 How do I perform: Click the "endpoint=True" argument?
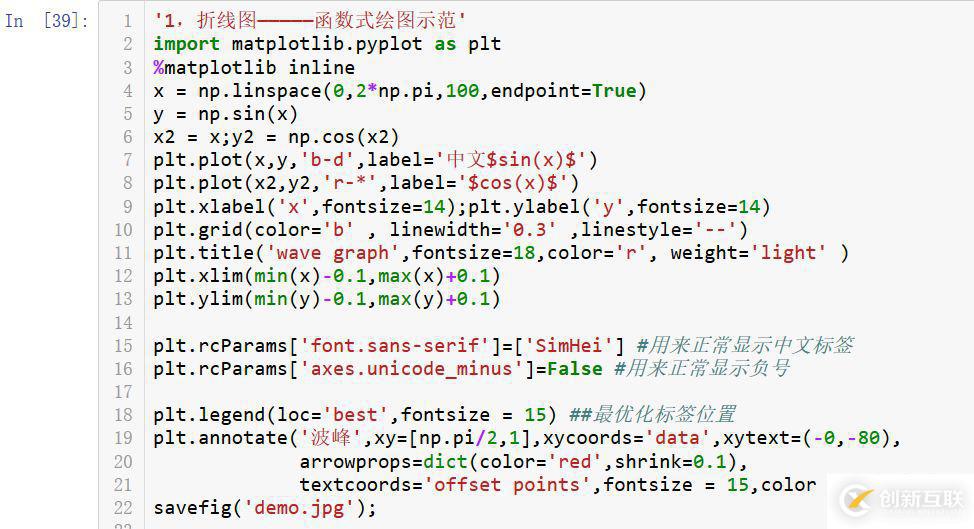563,91
